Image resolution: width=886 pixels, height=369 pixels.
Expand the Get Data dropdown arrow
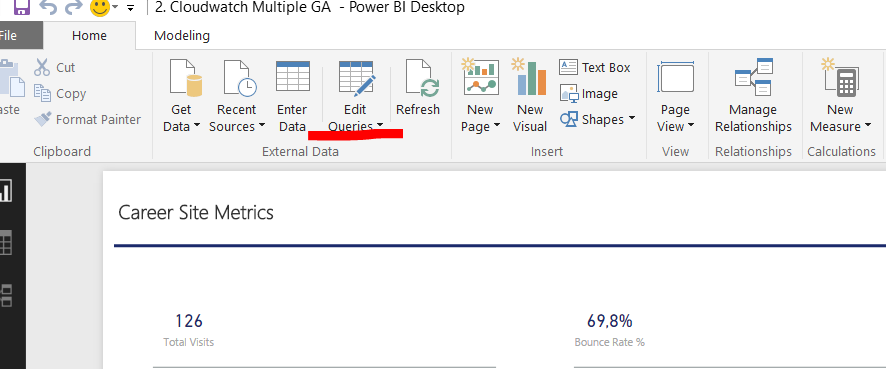(197, 126)
